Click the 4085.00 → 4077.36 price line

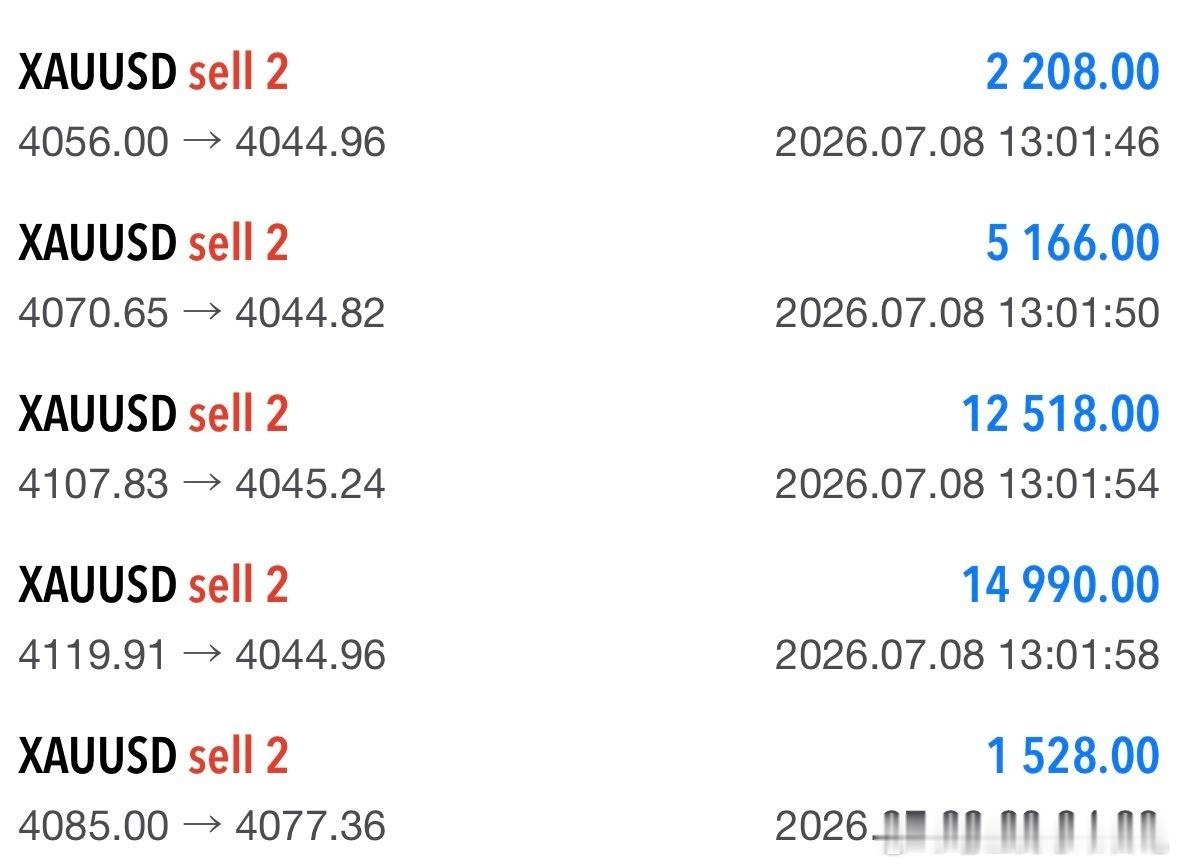tap(202, 826)
